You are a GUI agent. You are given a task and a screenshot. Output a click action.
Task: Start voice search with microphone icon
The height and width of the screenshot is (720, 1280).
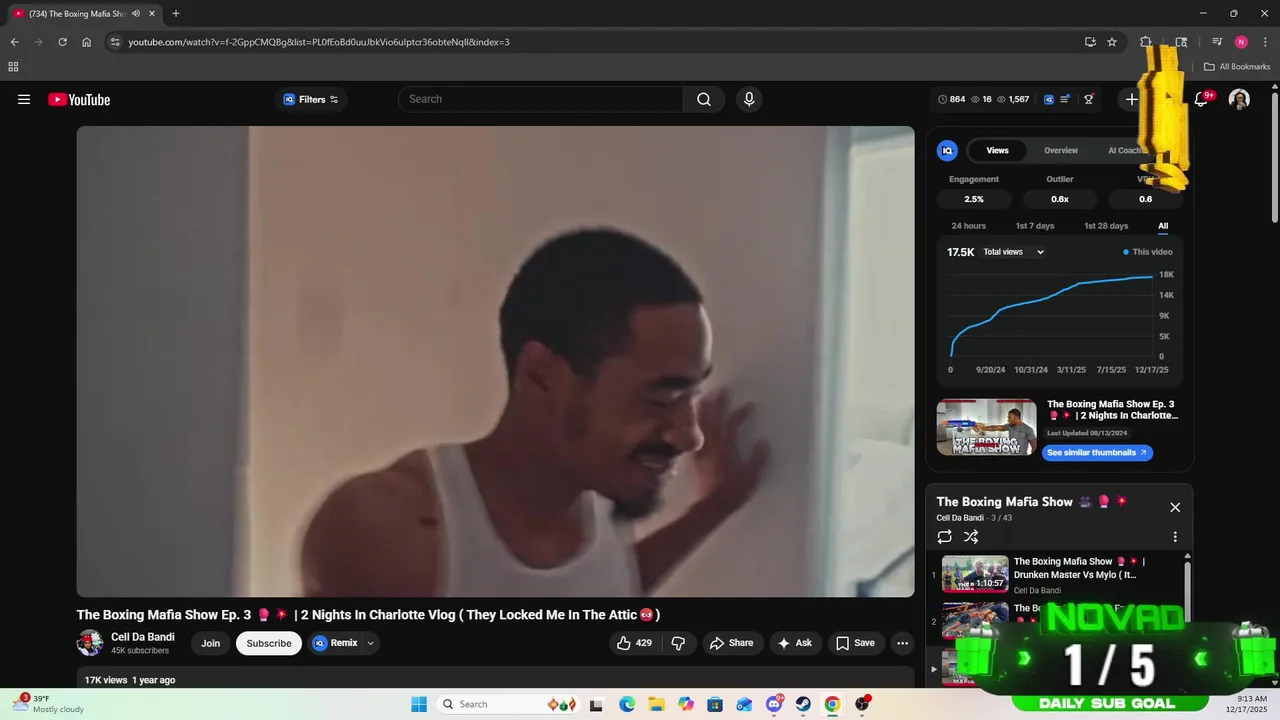(749, 99)
